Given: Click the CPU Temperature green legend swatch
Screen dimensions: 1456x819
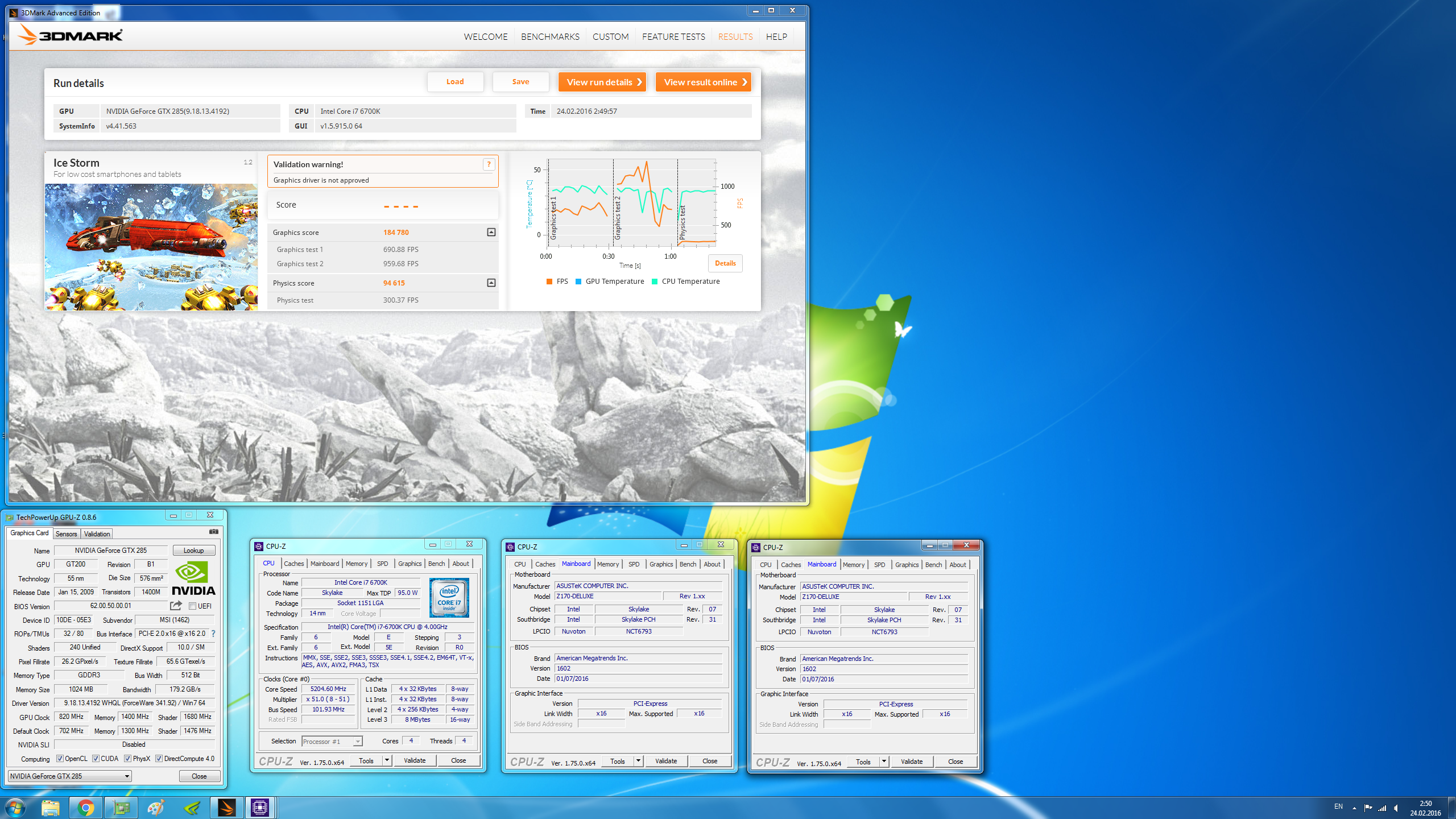Looking at the screenshot, I should click(x=655, y=282).
